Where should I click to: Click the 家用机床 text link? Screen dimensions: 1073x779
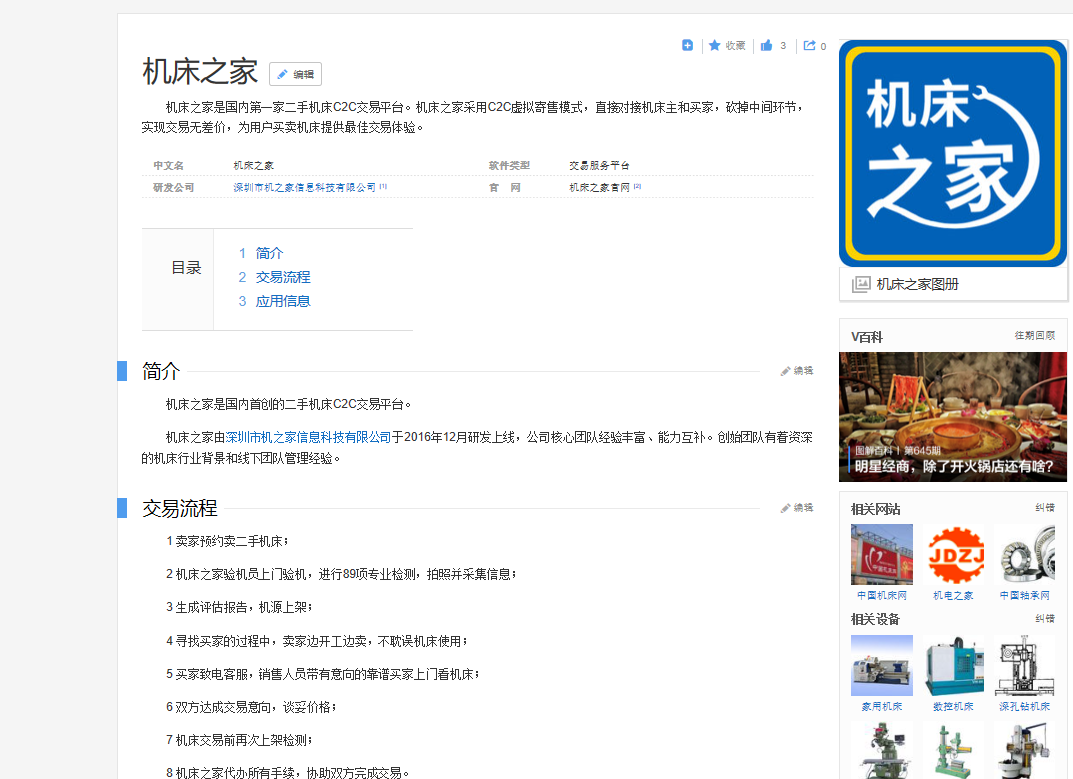(881, 706)
